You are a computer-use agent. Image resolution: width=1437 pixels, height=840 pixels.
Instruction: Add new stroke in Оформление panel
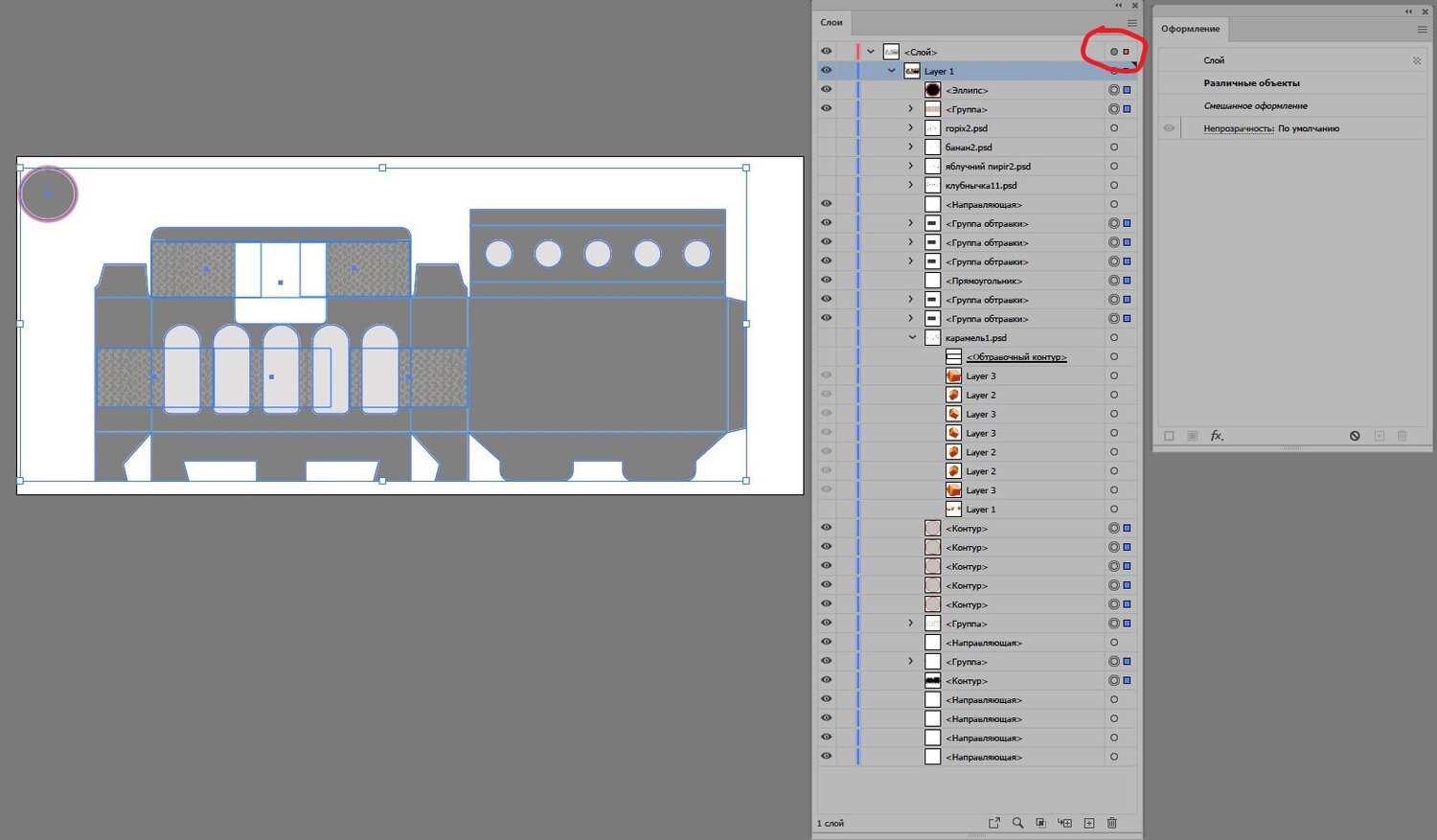1169,436
